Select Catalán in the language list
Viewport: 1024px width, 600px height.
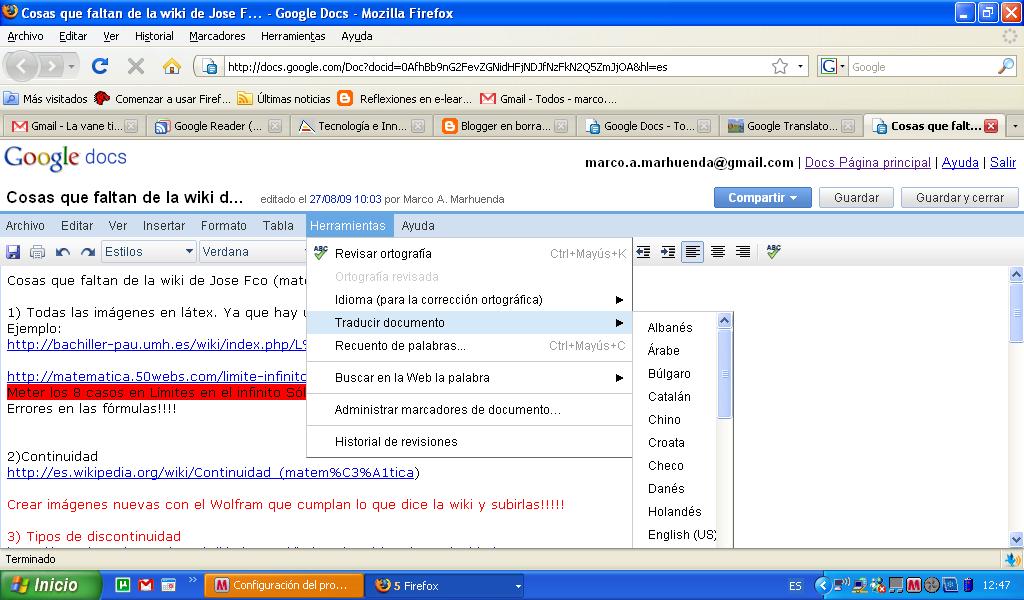coord(669,396)
